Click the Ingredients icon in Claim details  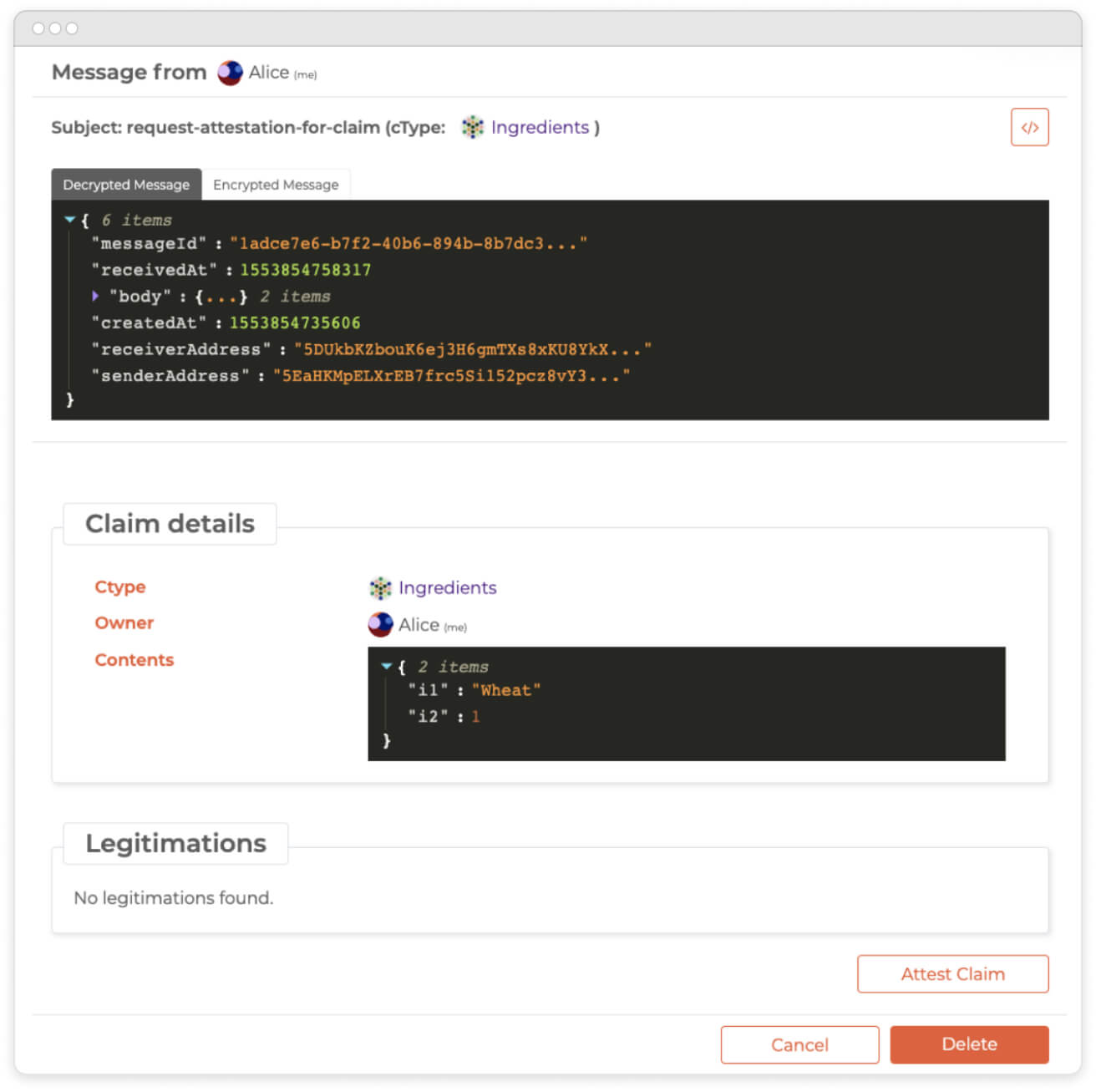380,588
